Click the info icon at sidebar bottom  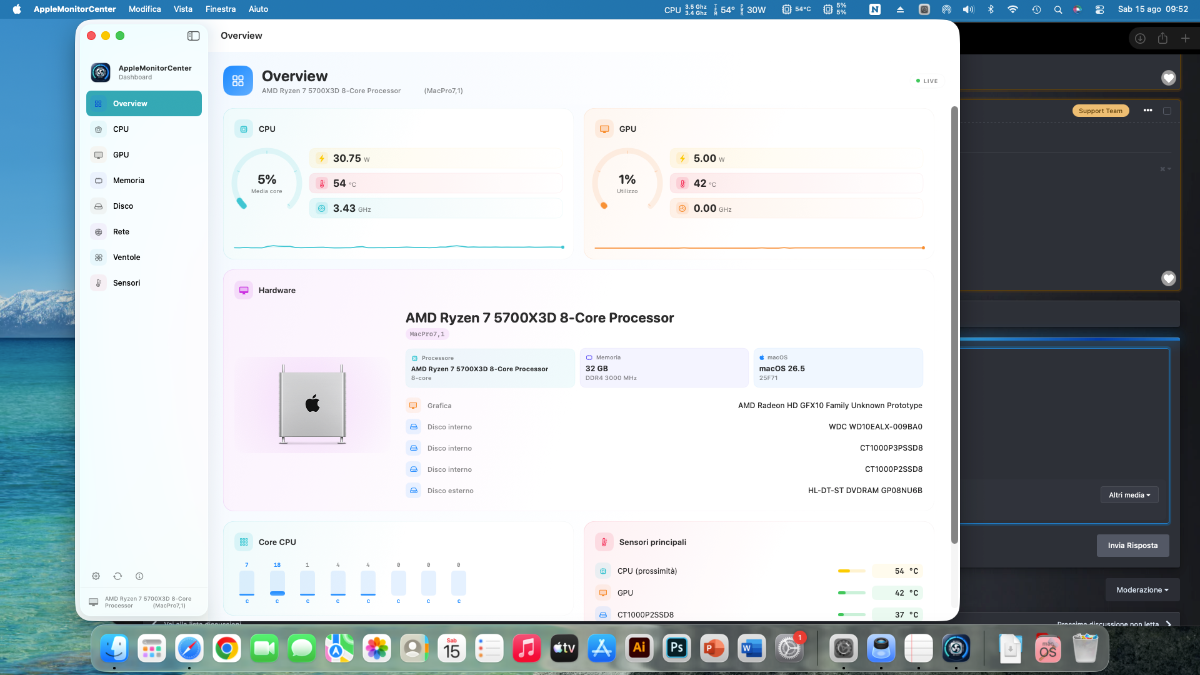pyautogui.click(x=139, y=576)
